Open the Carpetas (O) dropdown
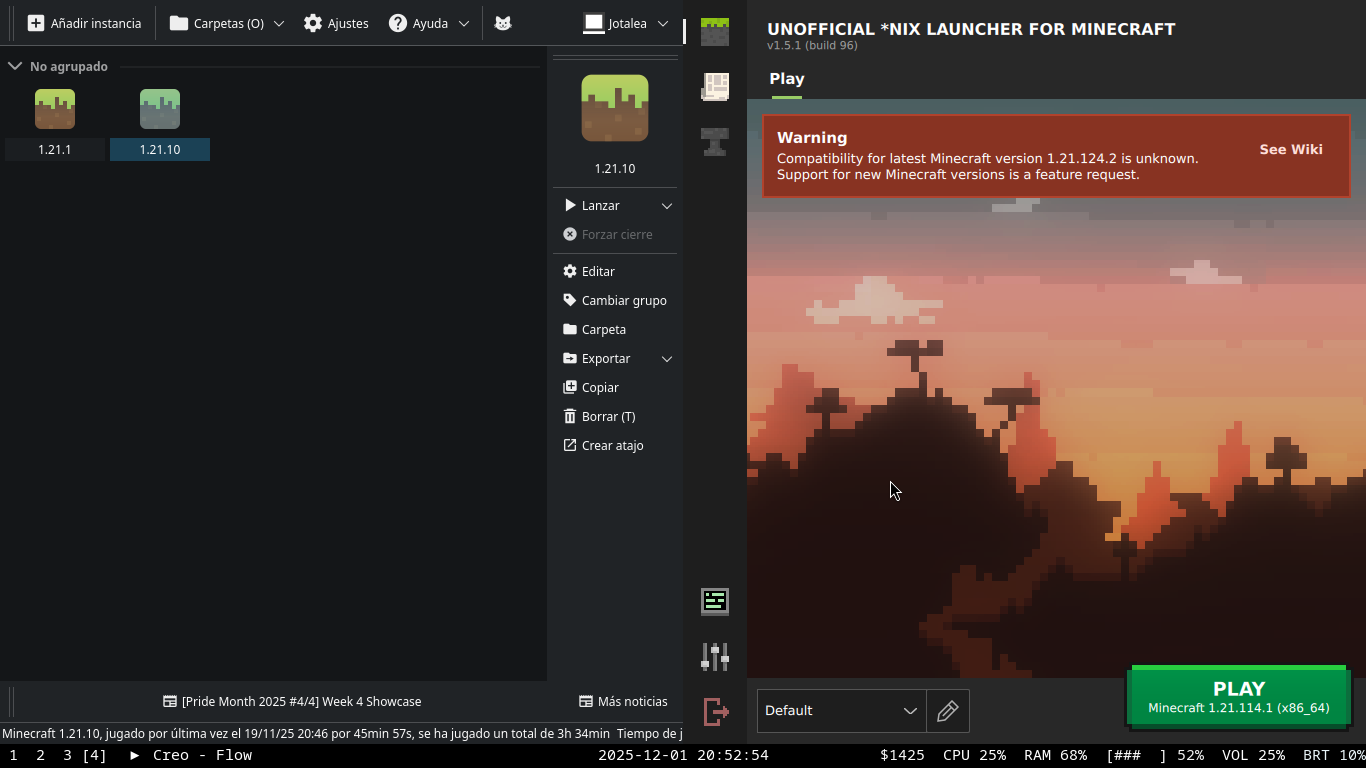 point(227,23)
